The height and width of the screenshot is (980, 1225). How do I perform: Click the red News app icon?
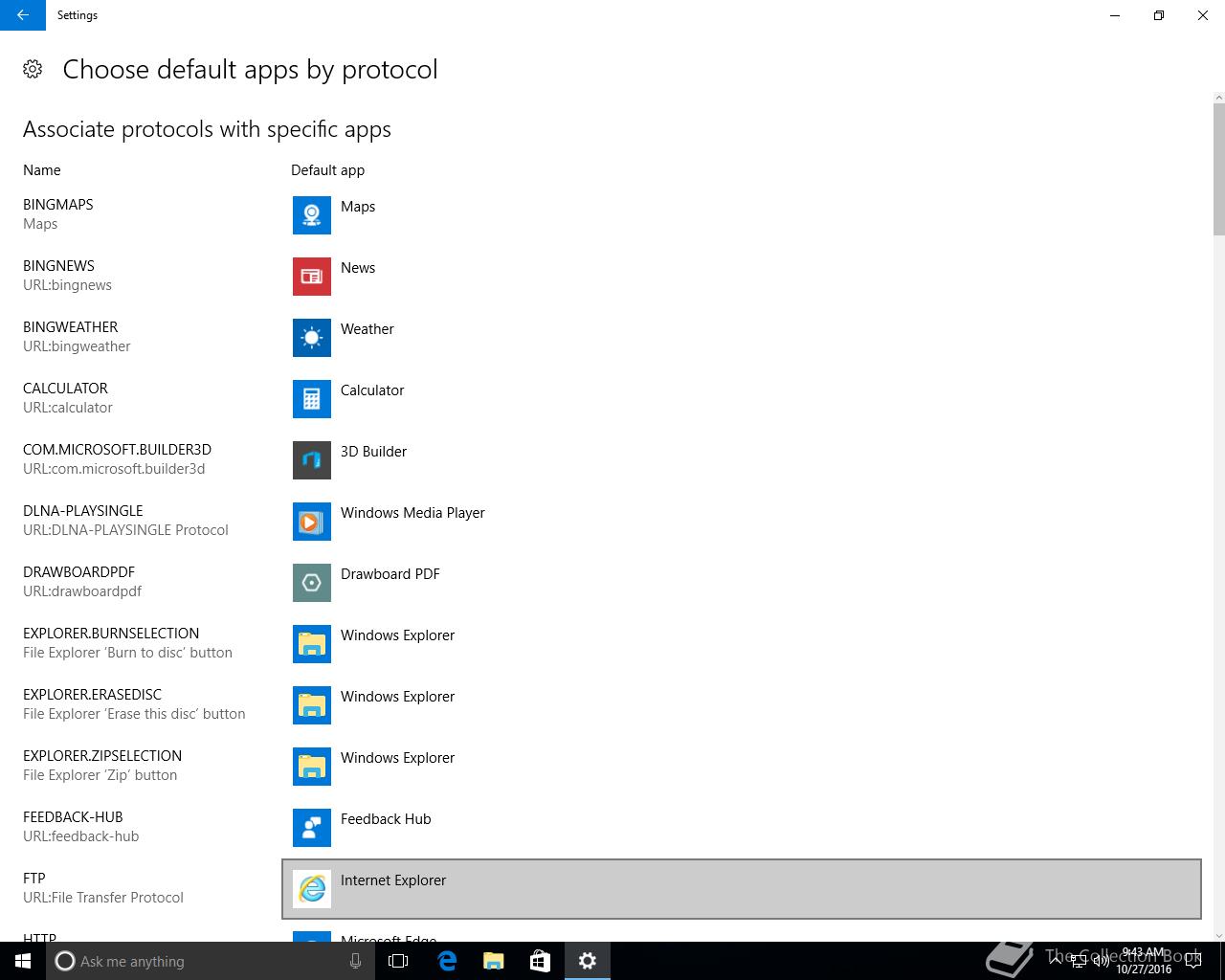click(312, 277)
